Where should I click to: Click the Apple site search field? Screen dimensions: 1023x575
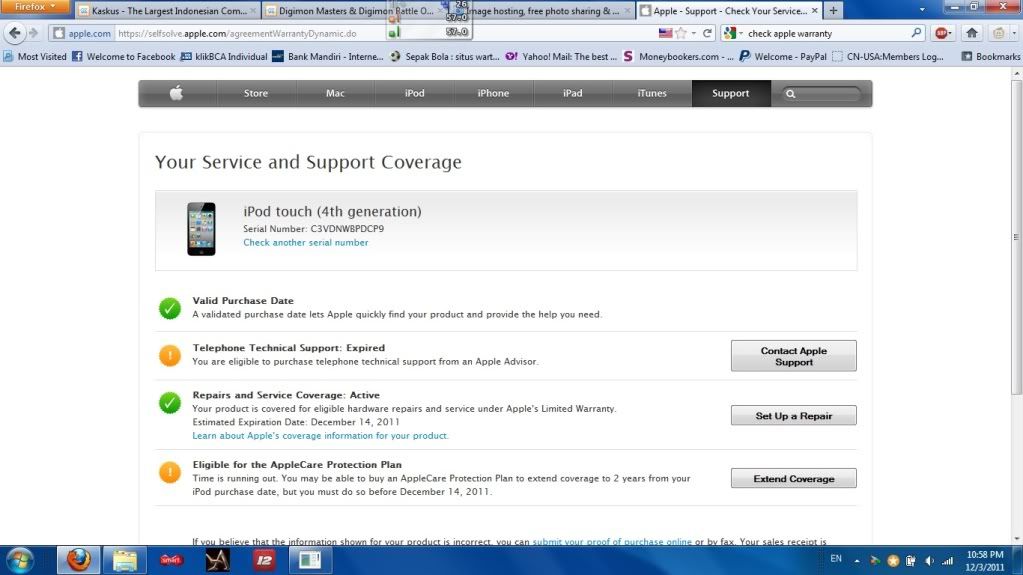[821, 94]
